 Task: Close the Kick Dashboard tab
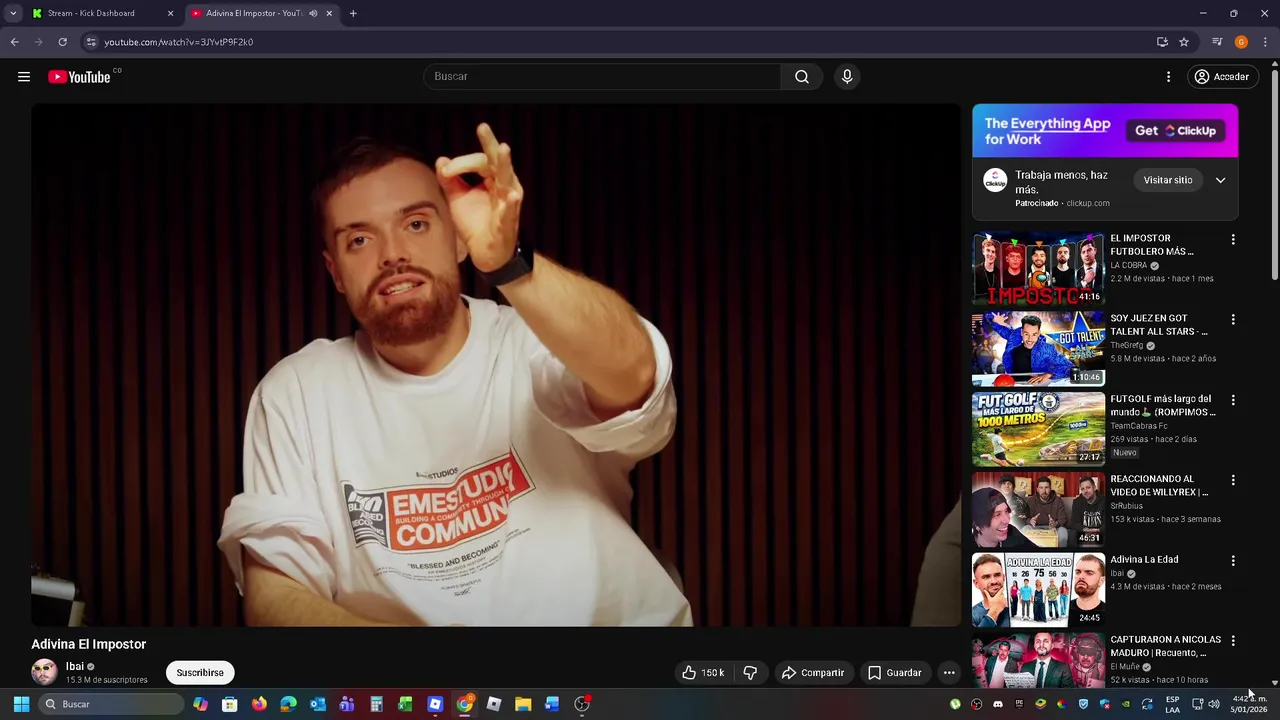170,13
